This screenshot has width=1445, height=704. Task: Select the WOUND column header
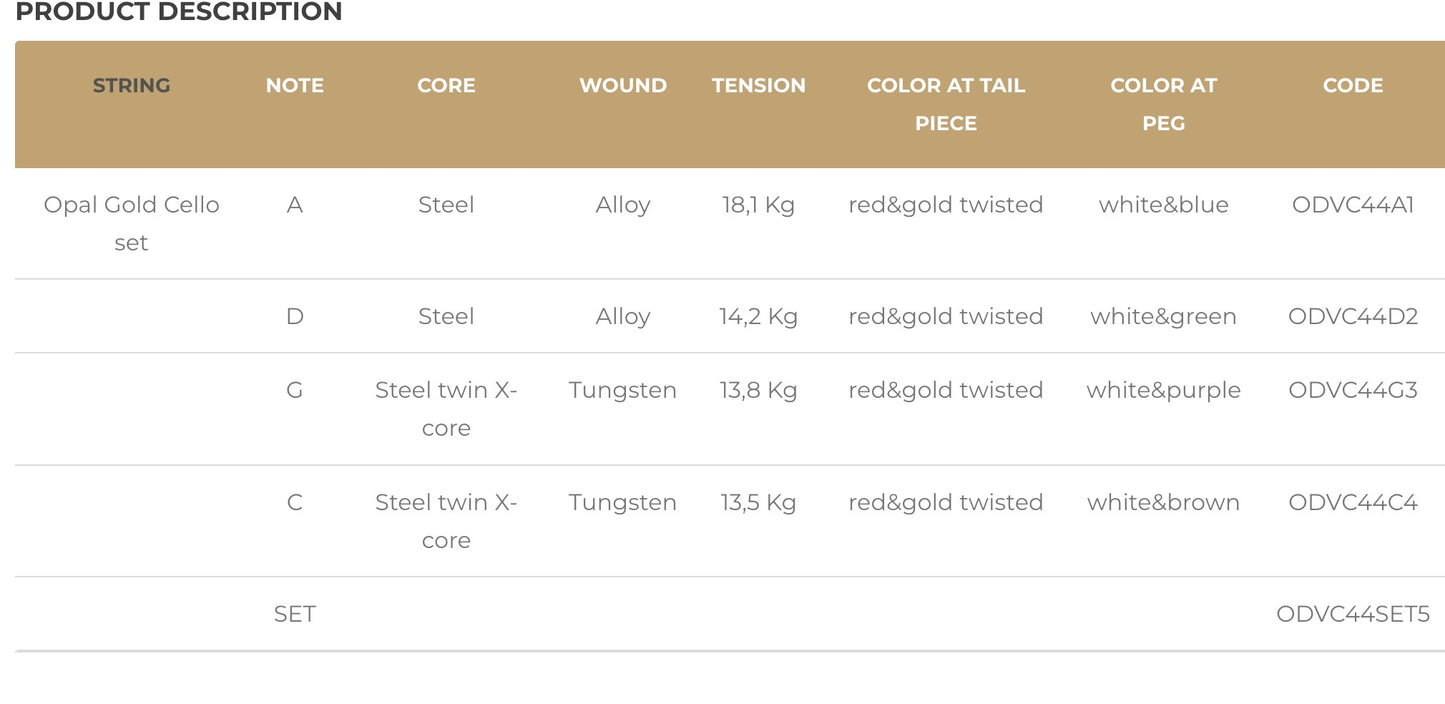[x=623, y=86]
